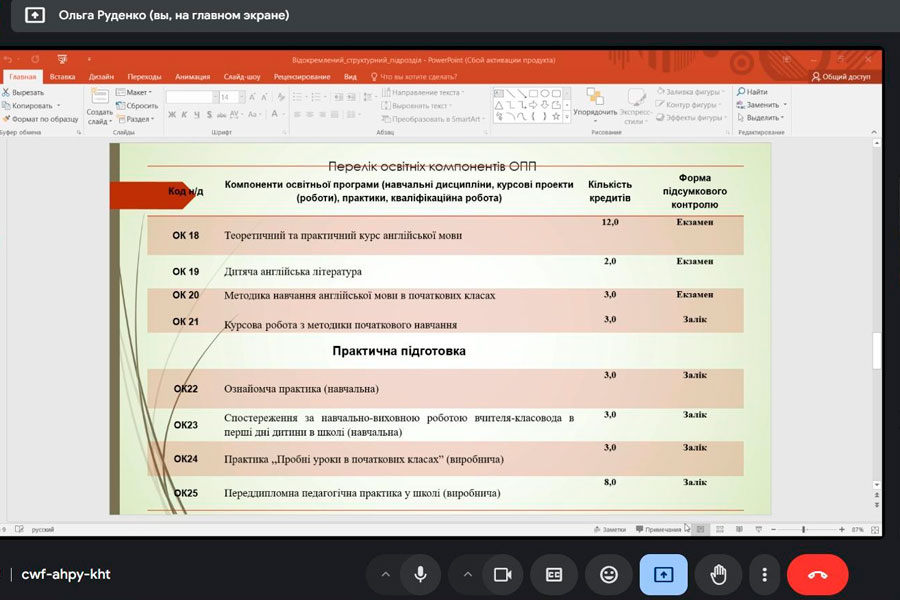This screenshot has width=900, height=600.
Task: Turn off the camera in Meet
Action: [502, 574]
